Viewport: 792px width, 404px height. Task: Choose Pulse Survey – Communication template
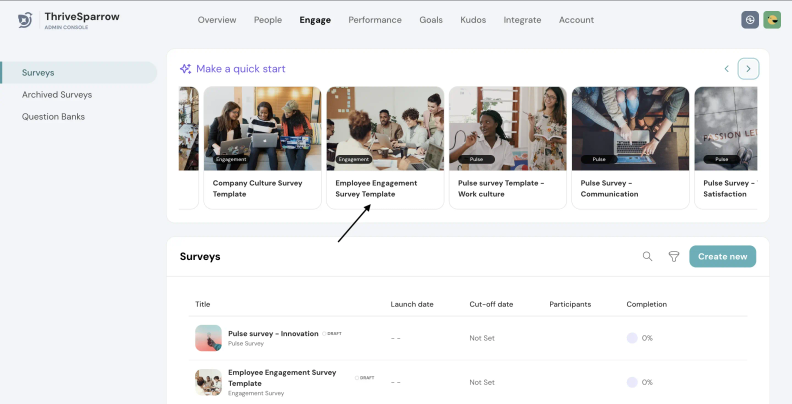(x=629, y=147)
